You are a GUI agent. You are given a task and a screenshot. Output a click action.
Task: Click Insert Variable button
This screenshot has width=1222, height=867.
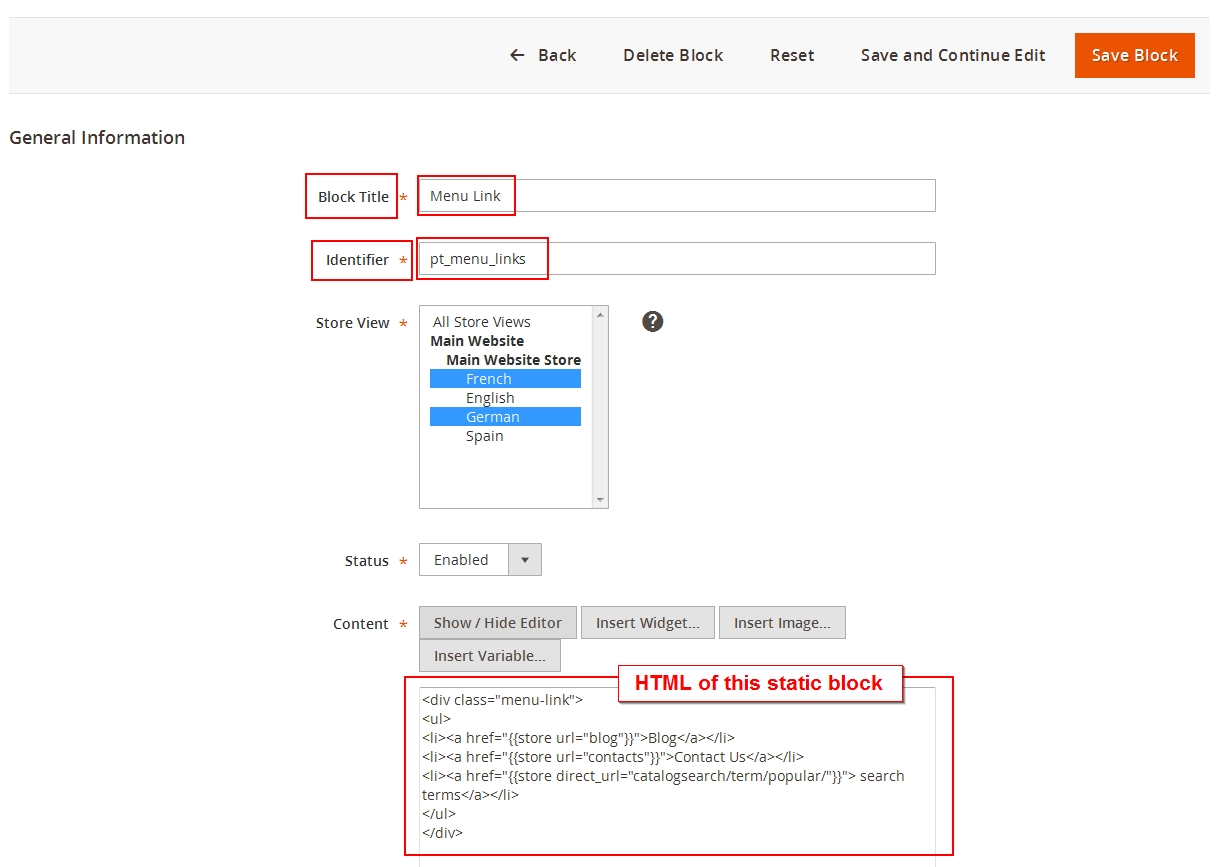tap(490, 656)
